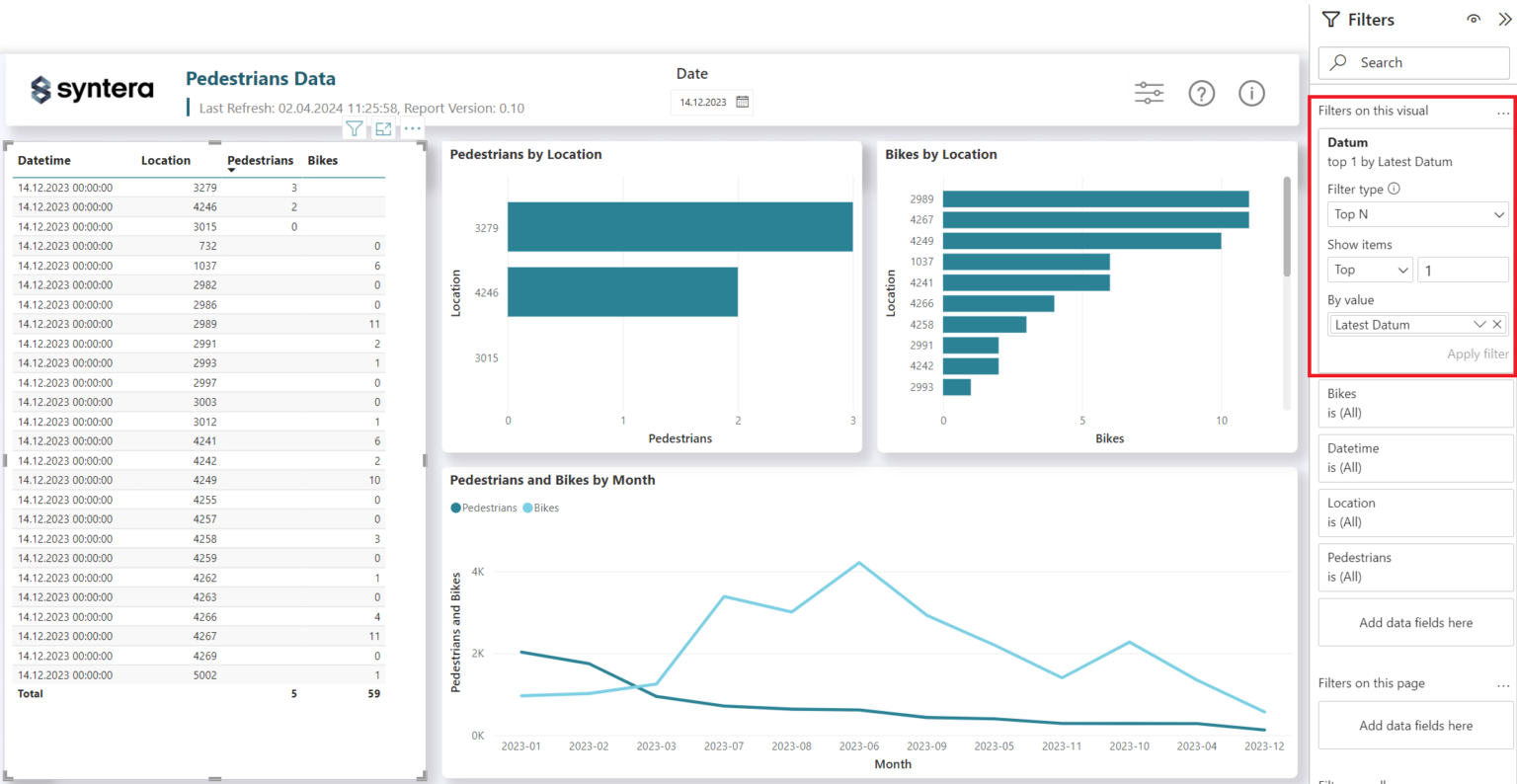The width and height of the screenshot is (1517, 784).
Task: Open the table visual's filter icon
Action: pyautogui.click(x=354, y=128)
